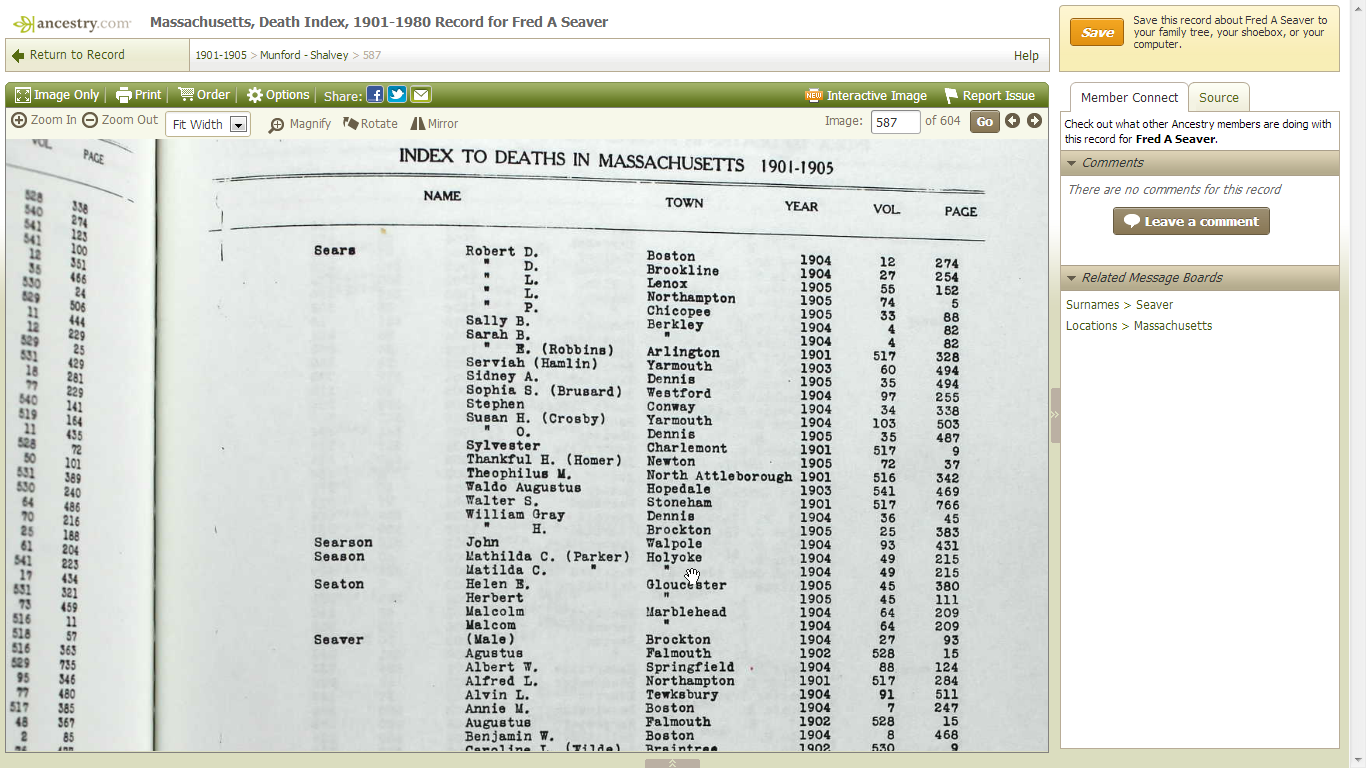Zoom out of the document image
The height and width of the screenshot is (768, 1366).
119,119
